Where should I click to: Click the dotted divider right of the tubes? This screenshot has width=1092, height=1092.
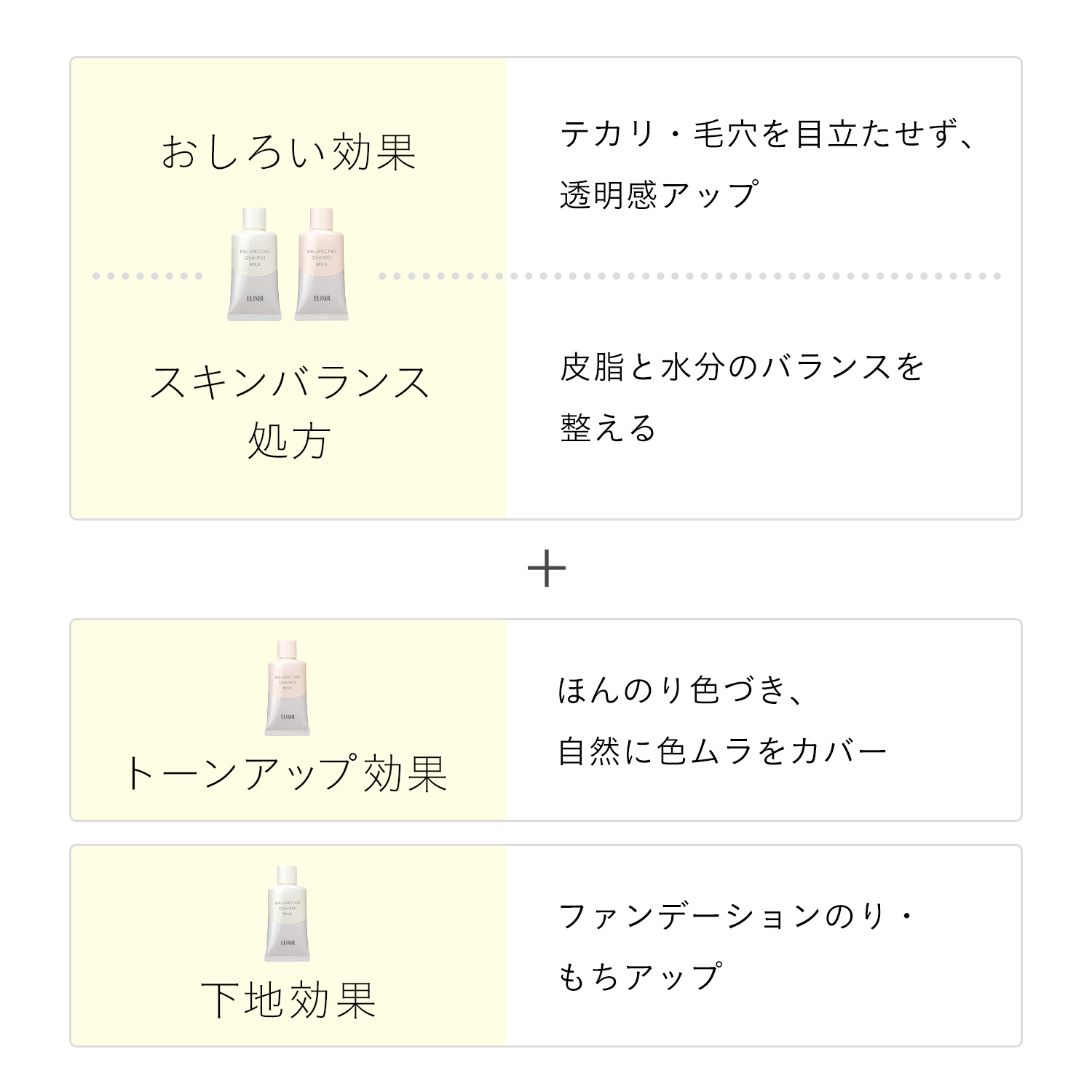click(x=689, y=277)
